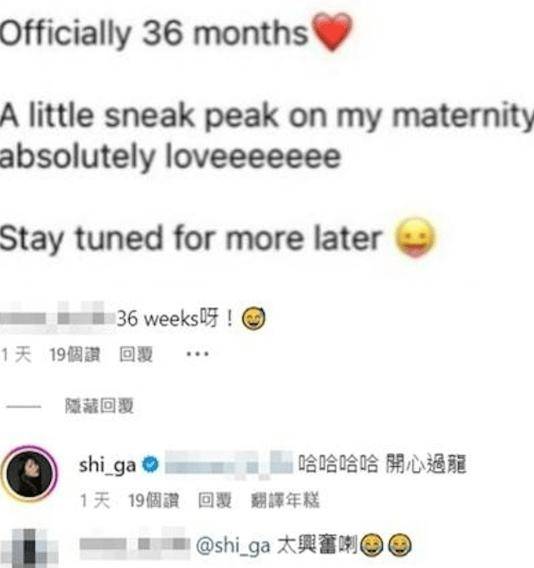The height and width of the screenshot is (568, 534).
Task: Click the pixelated avatar of bottom commenter
Action: pos(29,548)
